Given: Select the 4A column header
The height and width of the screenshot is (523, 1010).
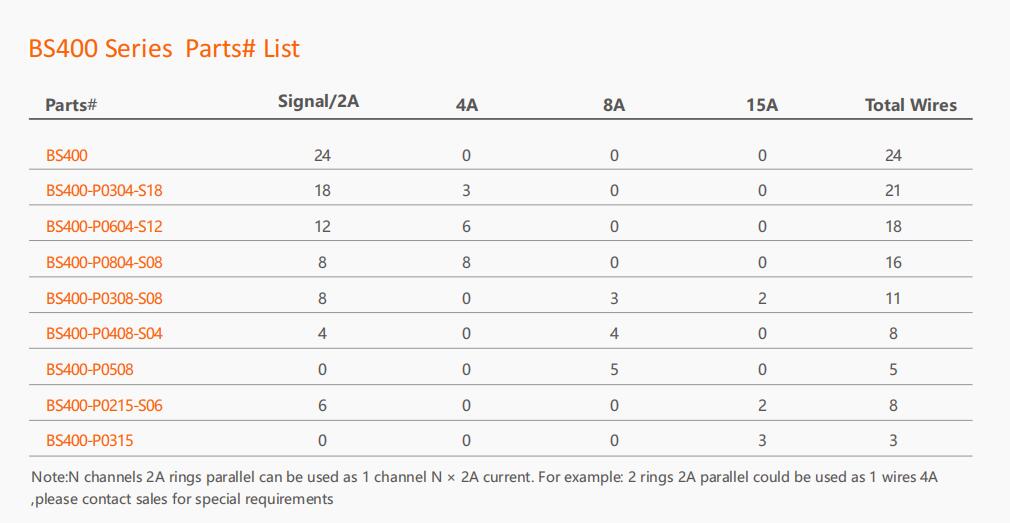Looking at the screenshot, I should click(x=466, y=105).
